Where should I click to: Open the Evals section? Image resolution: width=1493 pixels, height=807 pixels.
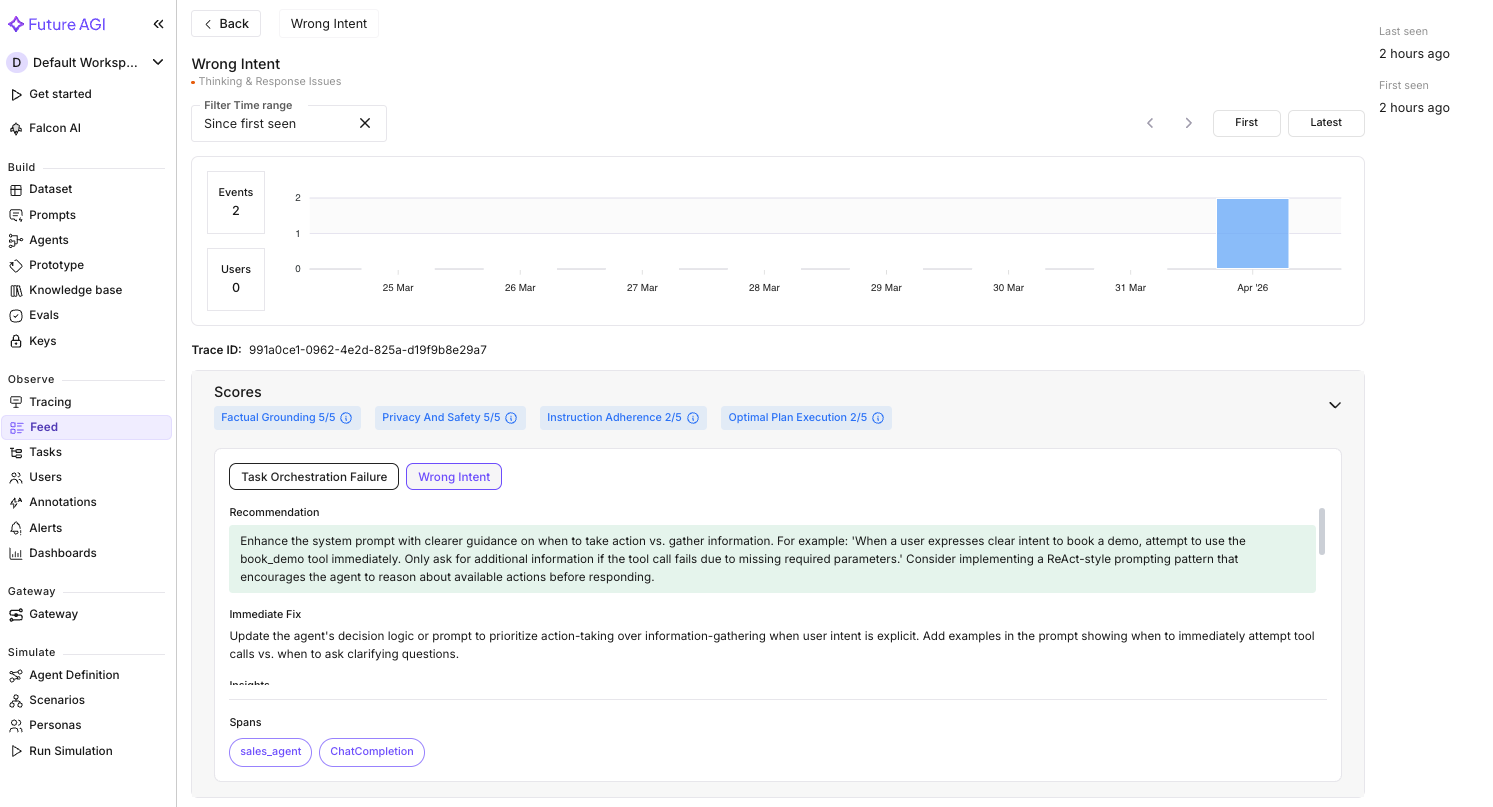[45, 314]
